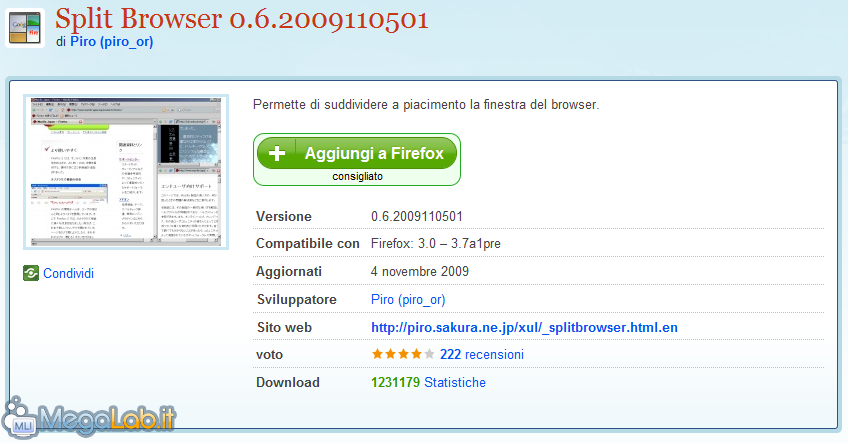Click the Split Browser add-on icon
The image size is (848, 443).
(x=25, y=28)
